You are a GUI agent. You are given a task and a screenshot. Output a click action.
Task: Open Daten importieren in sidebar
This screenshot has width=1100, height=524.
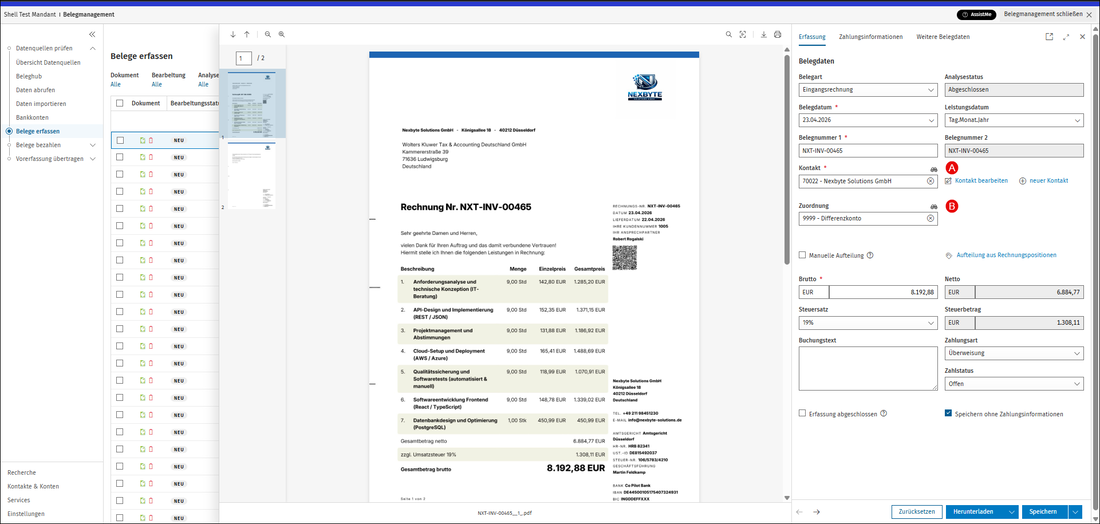[x=41, y=103]
